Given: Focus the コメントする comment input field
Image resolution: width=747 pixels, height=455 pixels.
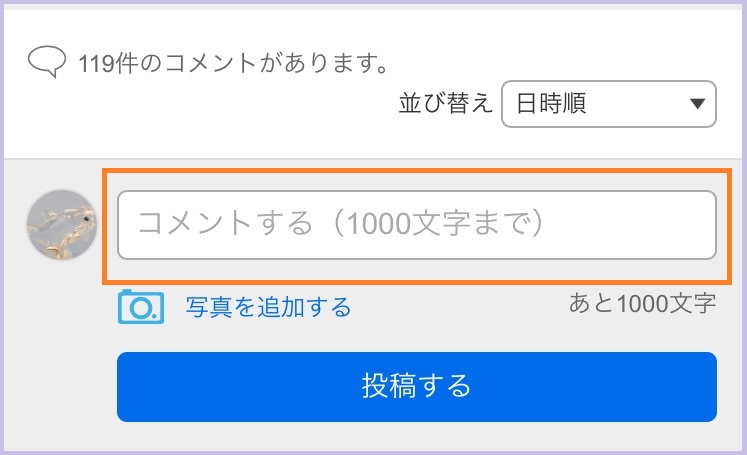Looking at the screenshot, I should pyautogui.click(x=417, y=225).
